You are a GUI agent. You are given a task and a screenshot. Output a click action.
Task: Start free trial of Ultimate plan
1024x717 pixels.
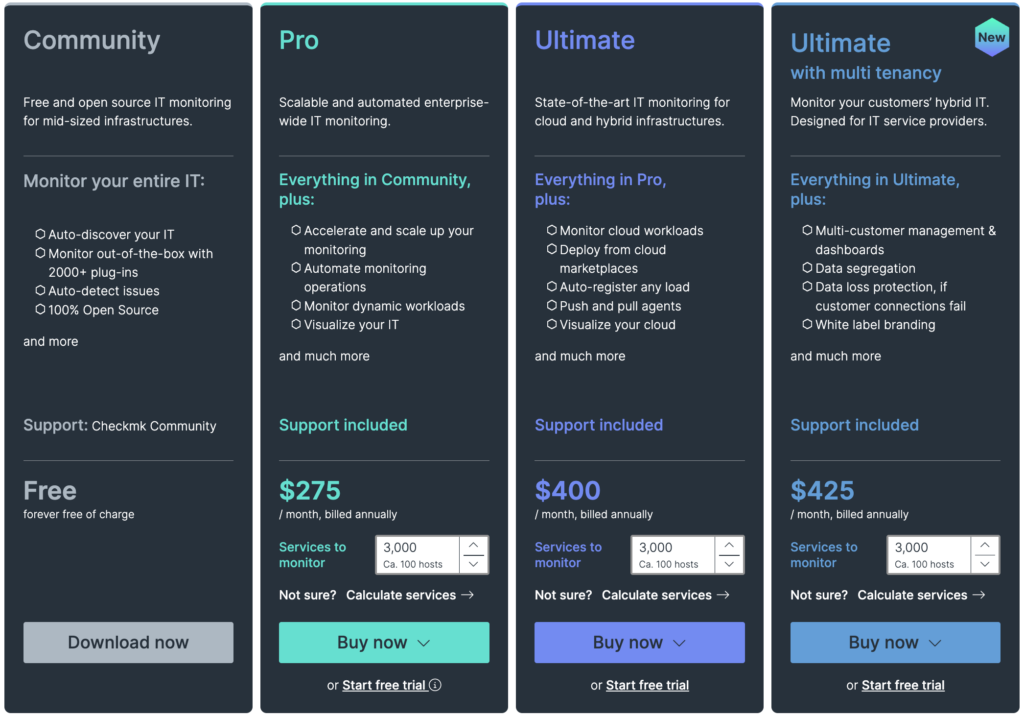tap(647, 686)
